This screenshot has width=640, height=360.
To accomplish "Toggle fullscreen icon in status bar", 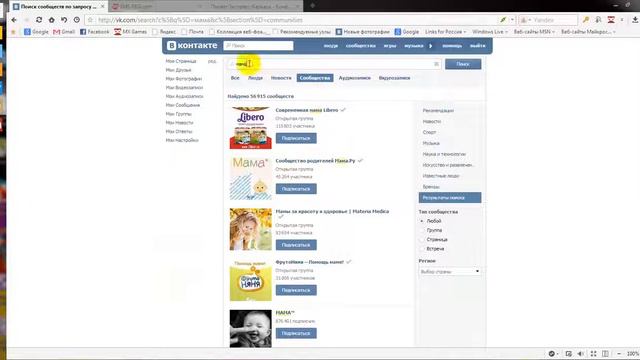I will coord(593,353).
